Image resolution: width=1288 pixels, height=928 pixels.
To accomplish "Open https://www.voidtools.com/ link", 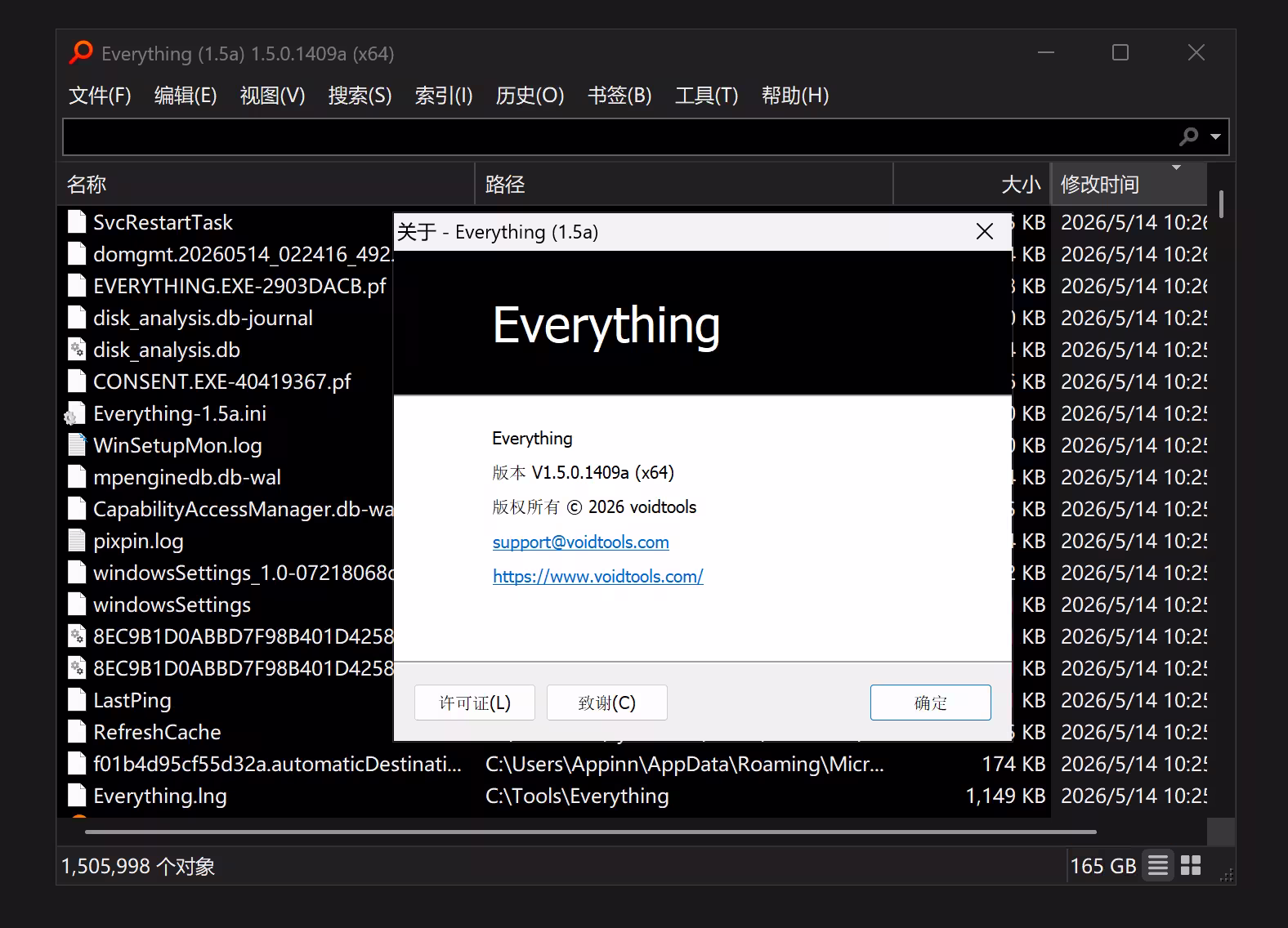I will 598,577.
